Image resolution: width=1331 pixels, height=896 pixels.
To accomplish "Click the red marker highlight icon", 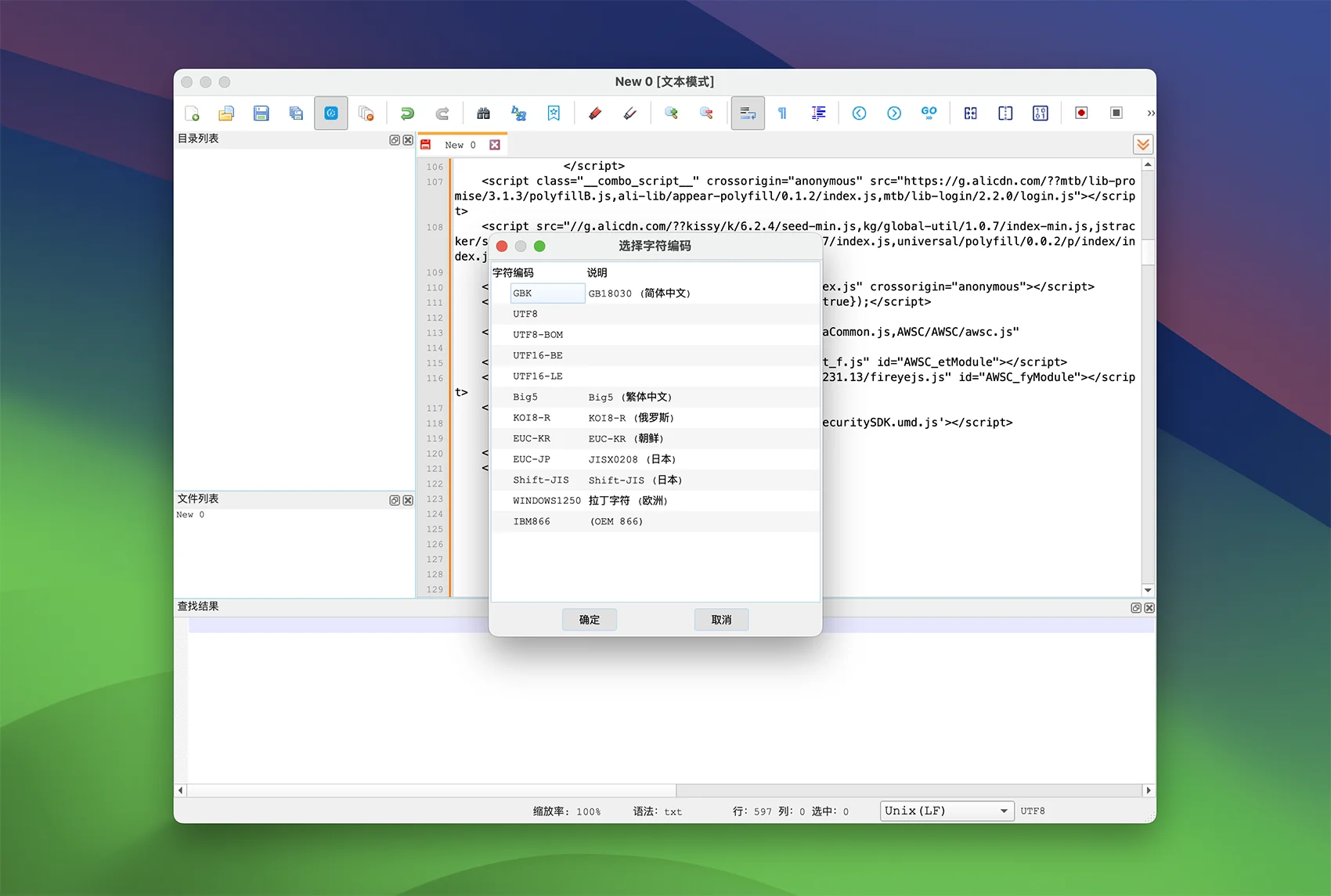I will [595, 113].
